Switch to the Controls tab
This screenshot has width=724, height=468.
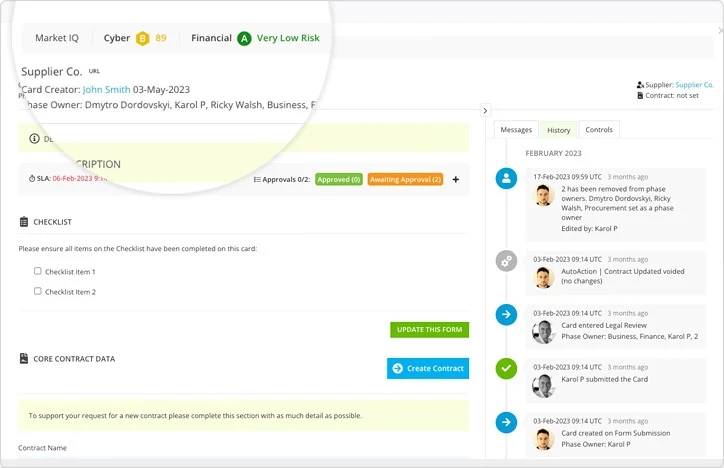coord(599,130)
